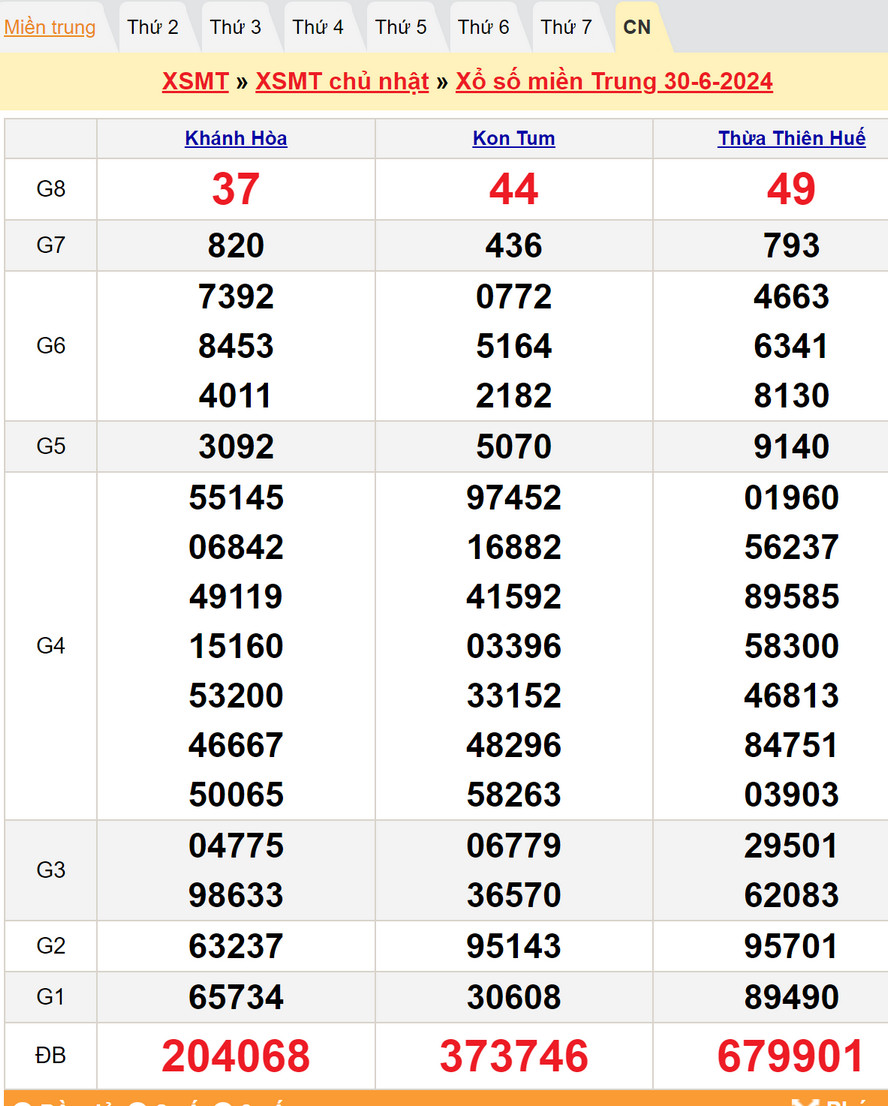Click Kon Tum special prize 373746

[514, 1056]
